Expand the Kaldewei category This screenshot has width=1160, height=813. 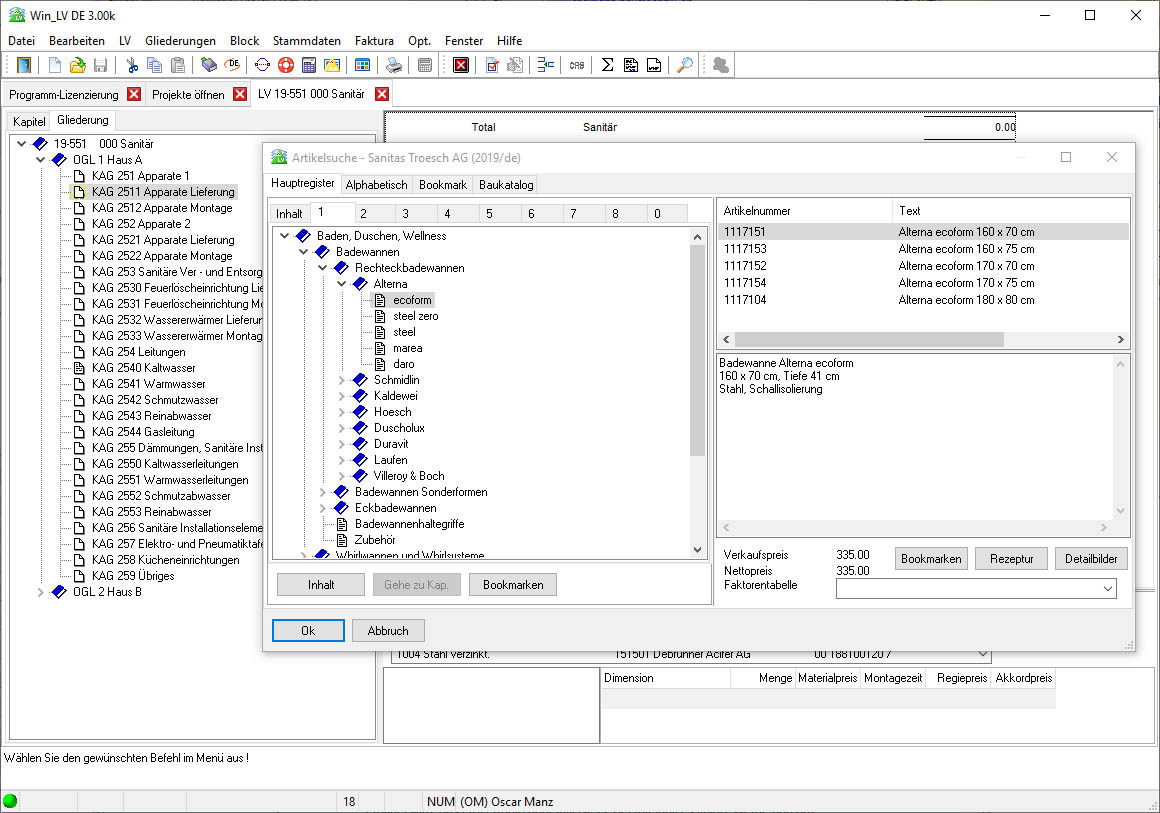pos(342,396)
